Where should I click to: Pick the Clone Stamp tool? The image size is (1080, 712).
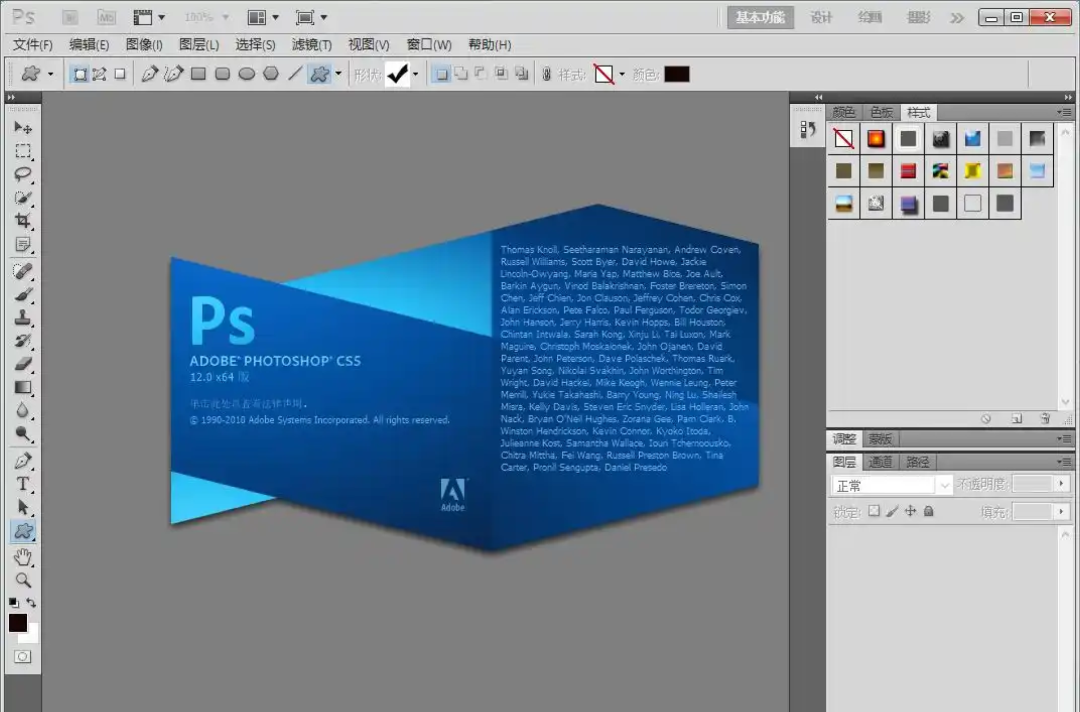(22, 318)
